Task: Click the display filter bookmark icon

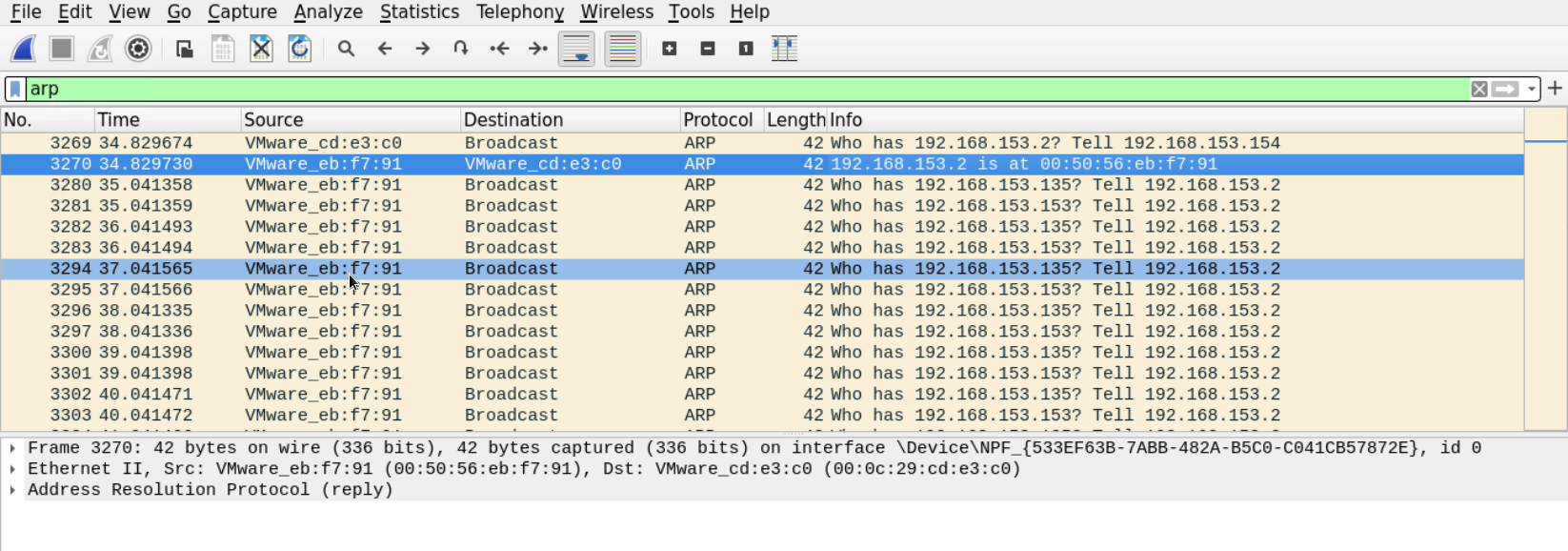Action: point(15,89)
